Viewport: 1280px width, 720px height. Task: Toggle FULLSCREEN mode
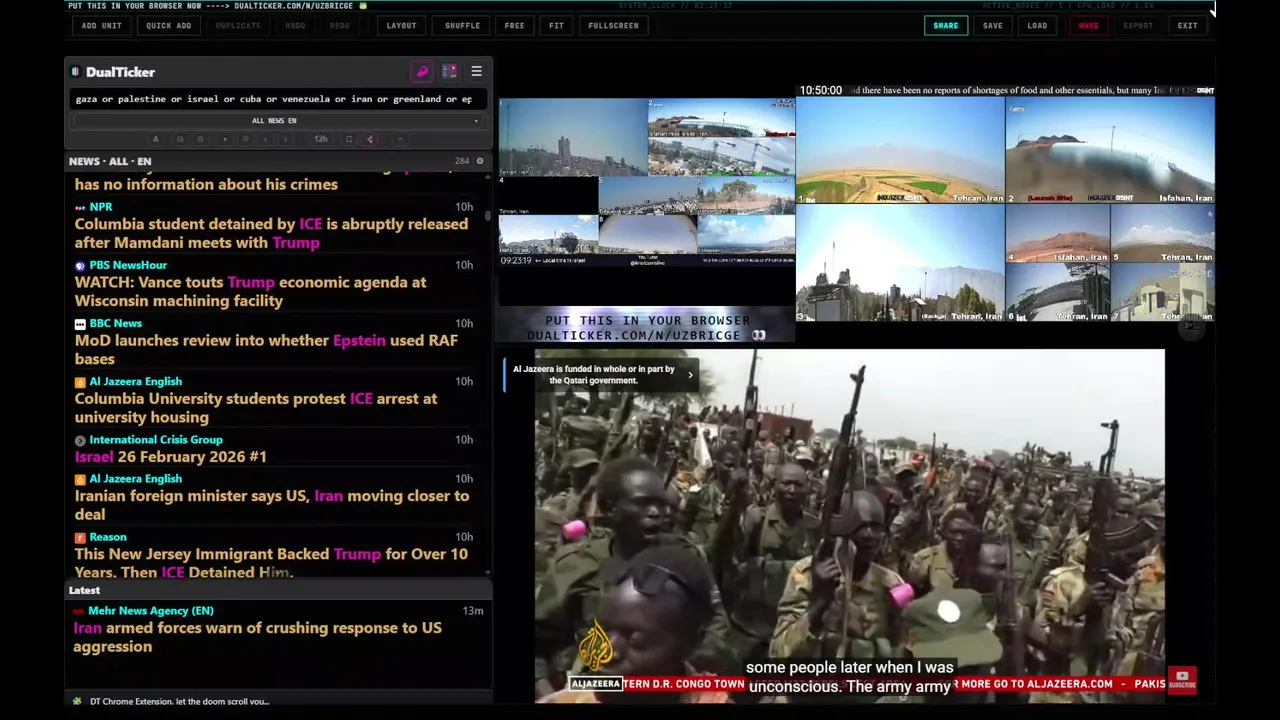pyautogui.click(x=613, y=25)
